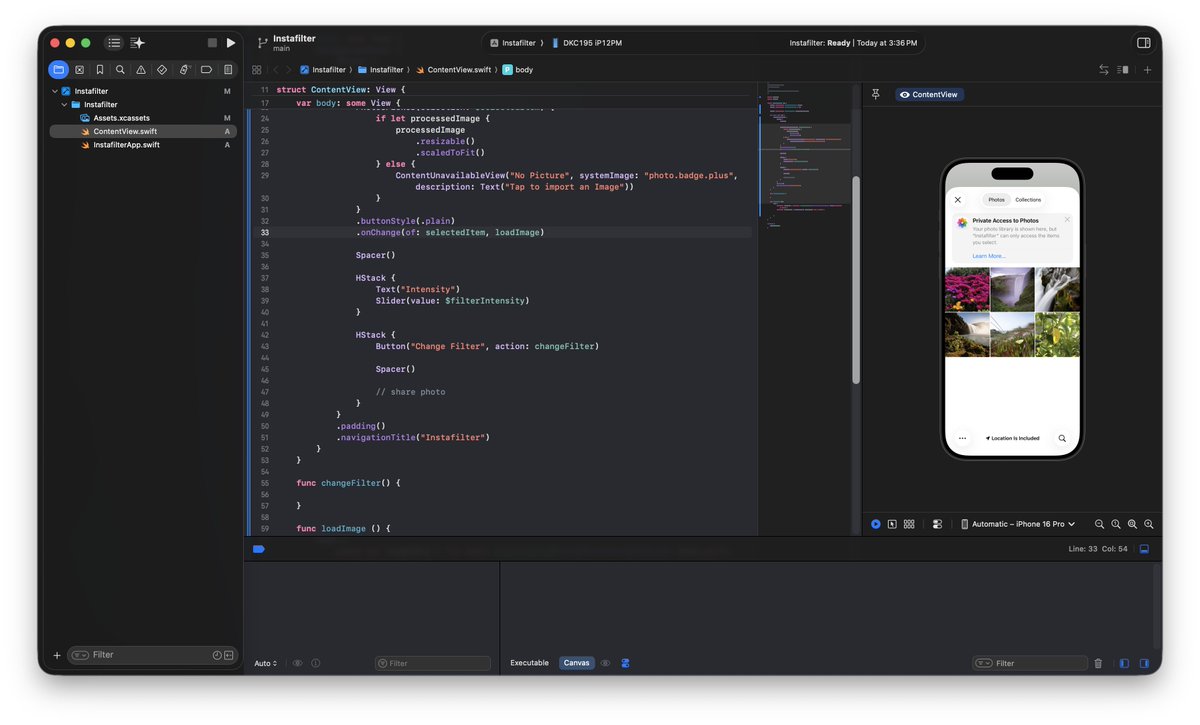1200x725 pixels.
Task: Switch canvas to Selectable mode
Action: pyautogui.click(x=892, y=524)
